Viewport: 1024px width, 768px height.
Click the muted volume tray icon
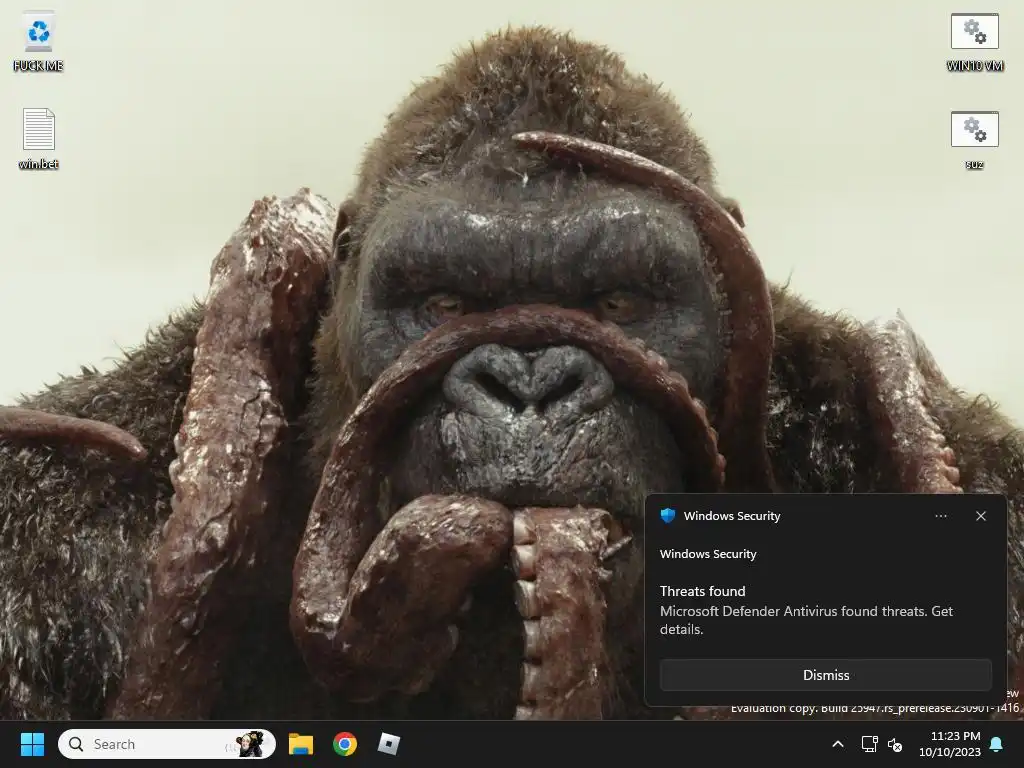pos(895,744)
